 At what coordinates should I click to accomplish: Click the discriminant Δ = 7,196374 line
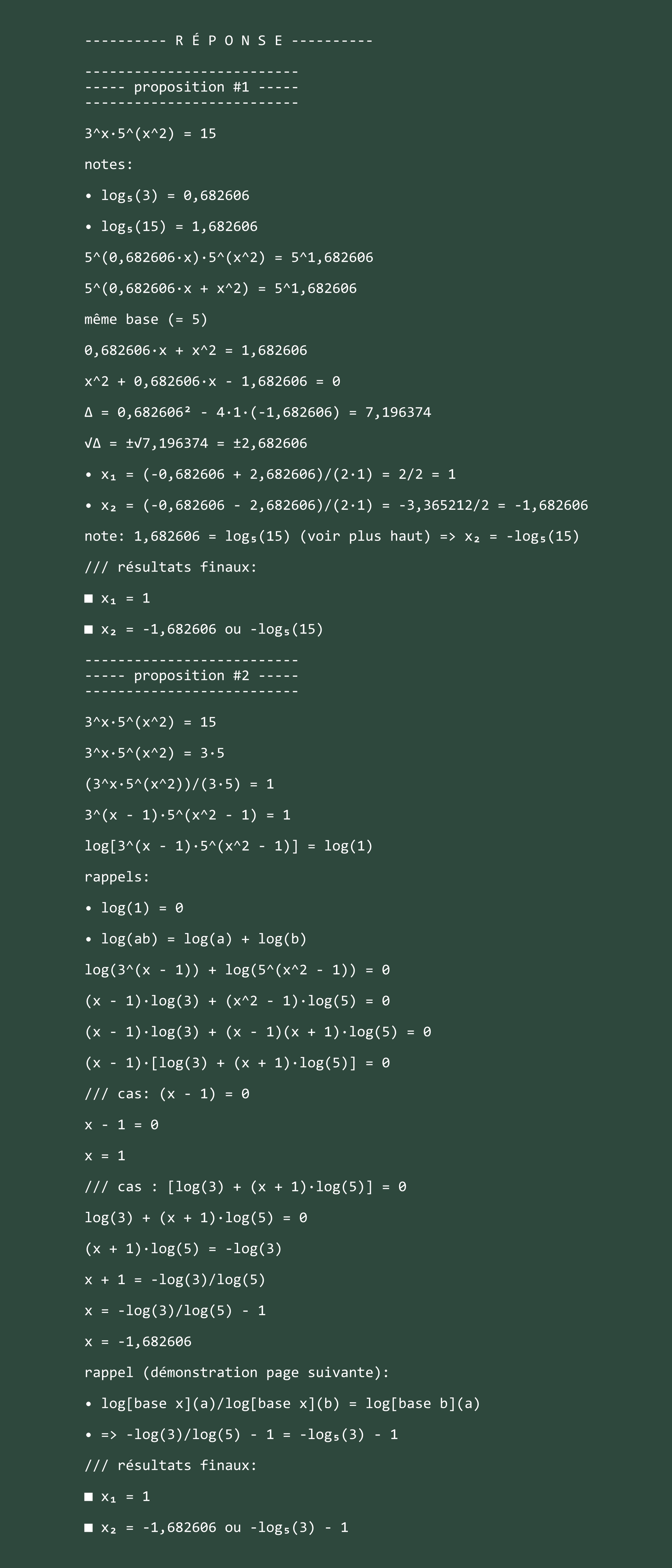coord(258,412)
